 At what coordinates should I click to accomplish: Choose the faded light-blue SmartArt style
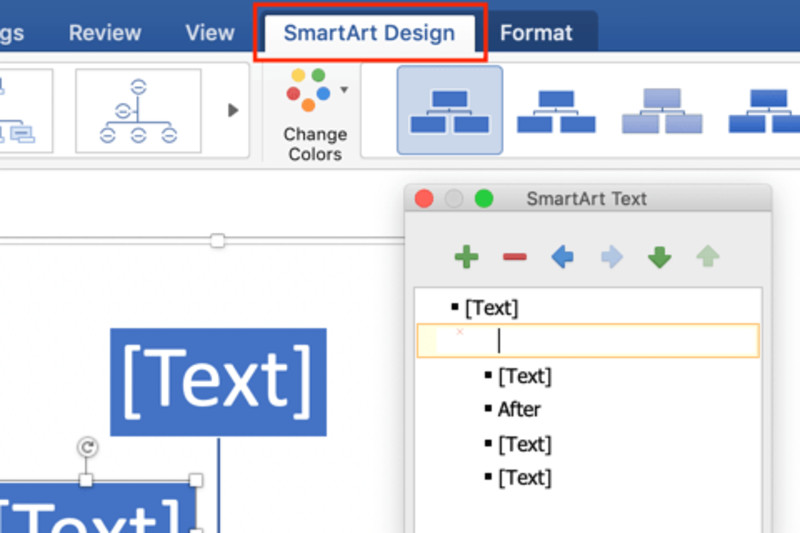pos(662,111)
